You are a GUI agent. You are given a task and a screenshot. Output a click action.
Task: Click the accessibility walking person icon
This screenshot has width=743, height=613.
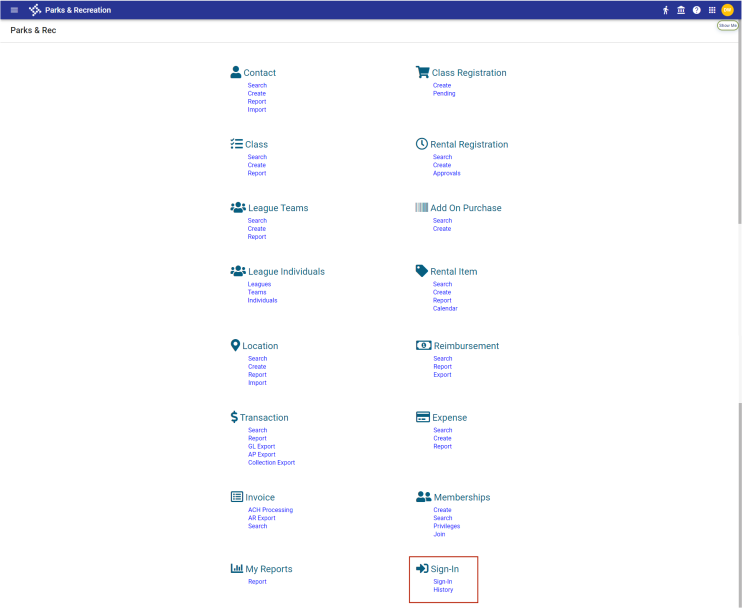point(666,10)
